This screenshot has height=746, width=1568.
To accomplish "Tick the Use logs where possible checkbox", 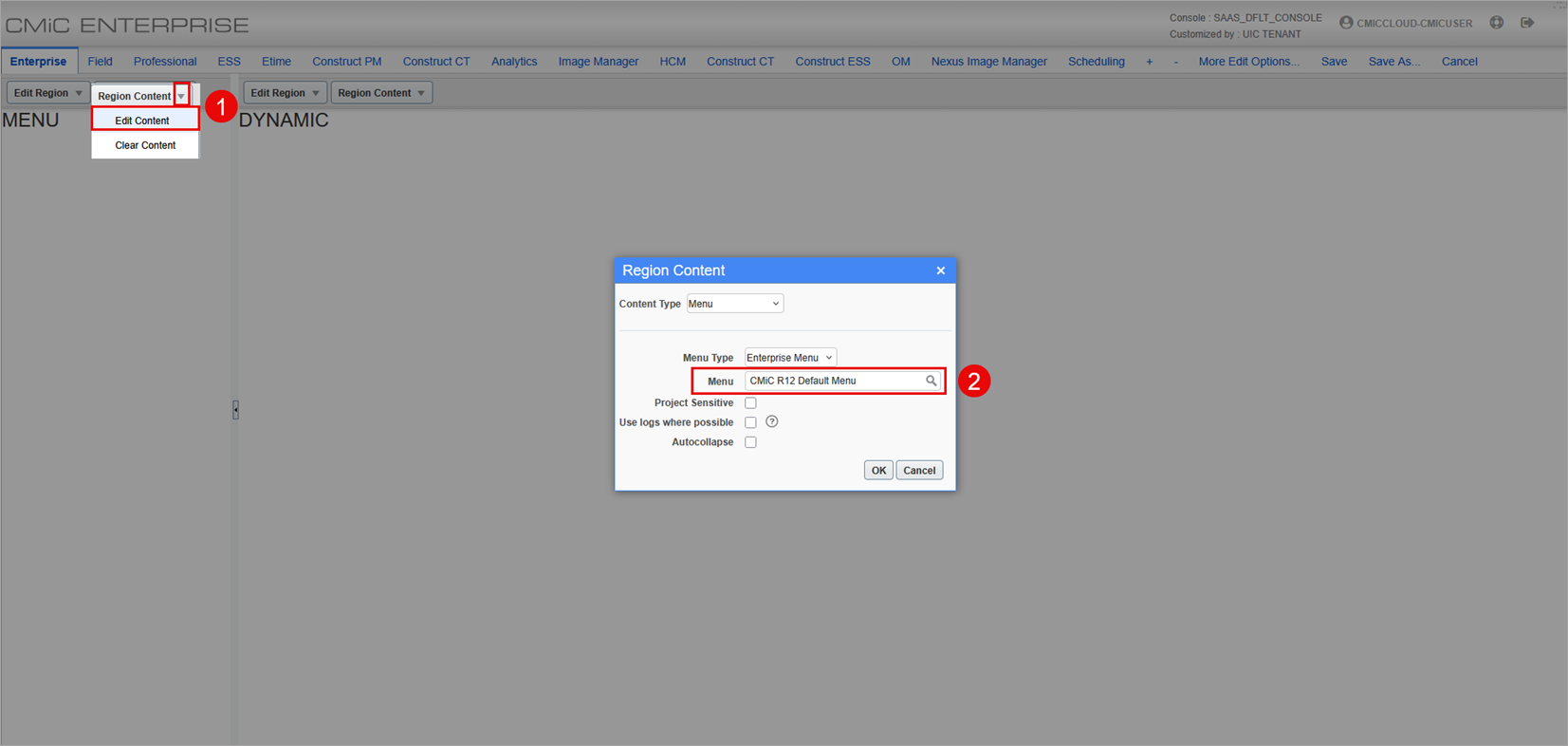I will [x=750, y=422].
